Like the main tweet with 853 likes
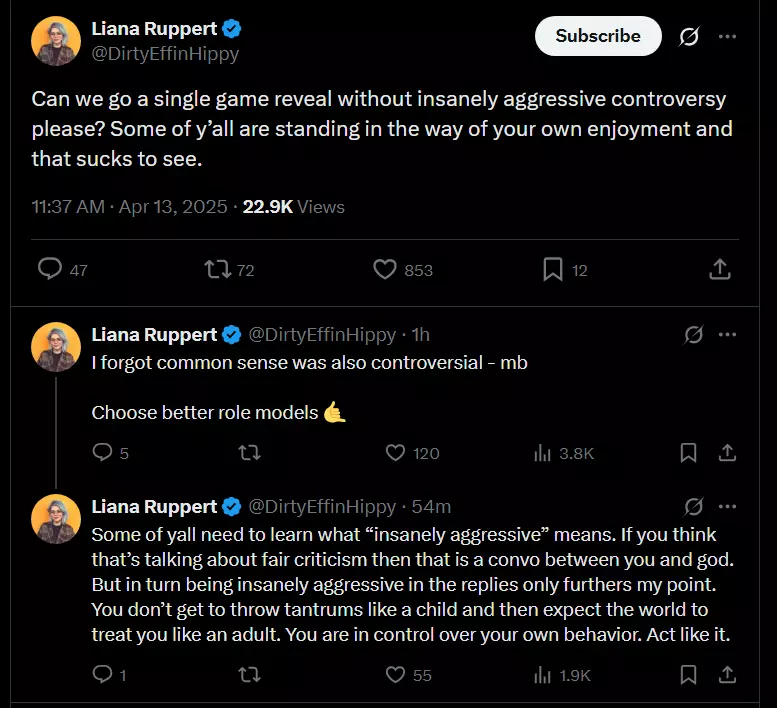Screen dimensions: 777x708 [403, 270]
